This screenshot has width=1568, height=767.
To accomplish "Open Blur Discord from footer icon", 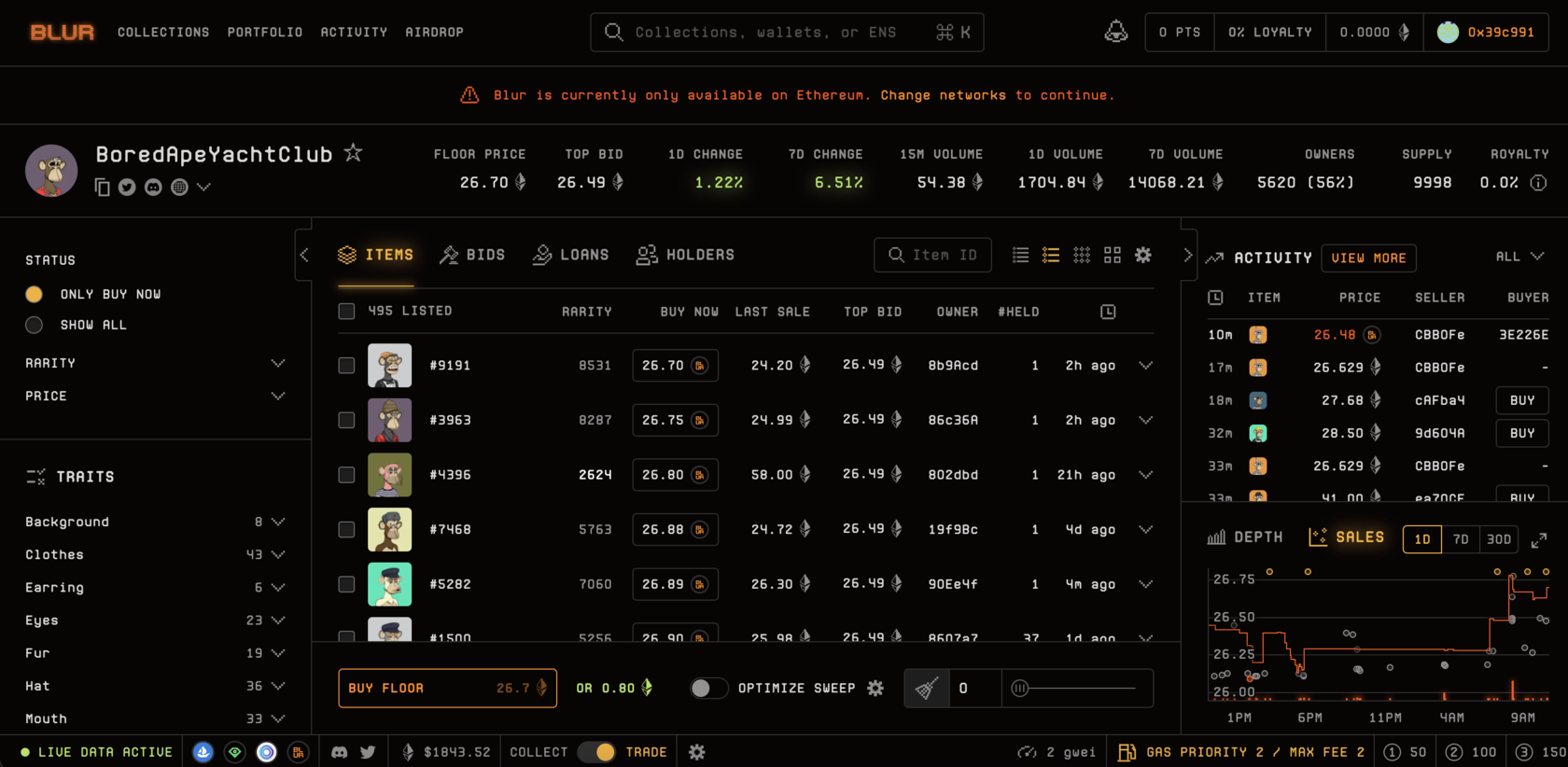I will pos(340,752).
